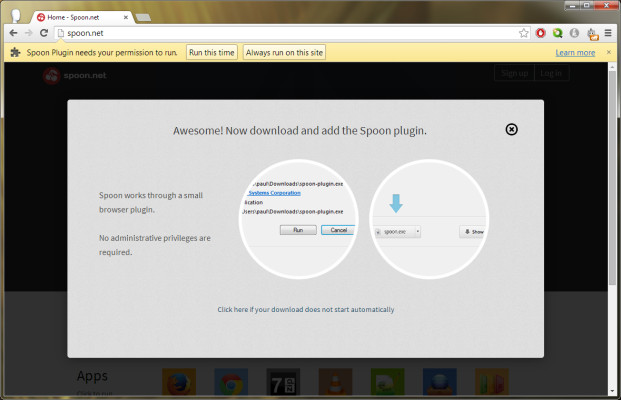Image resolution: width=621 pixels, height=400 pixels.
Task: Click the Log in button
Action: coord(551,73)
